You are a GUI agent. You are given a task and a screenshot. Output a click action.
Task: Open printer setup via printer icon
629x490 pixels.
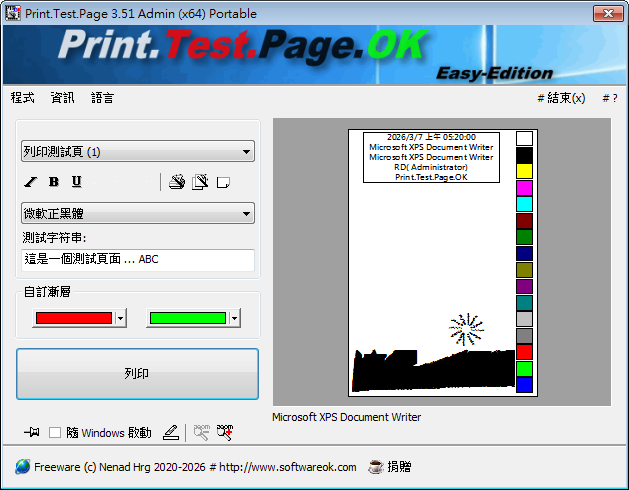coord(177,182)
